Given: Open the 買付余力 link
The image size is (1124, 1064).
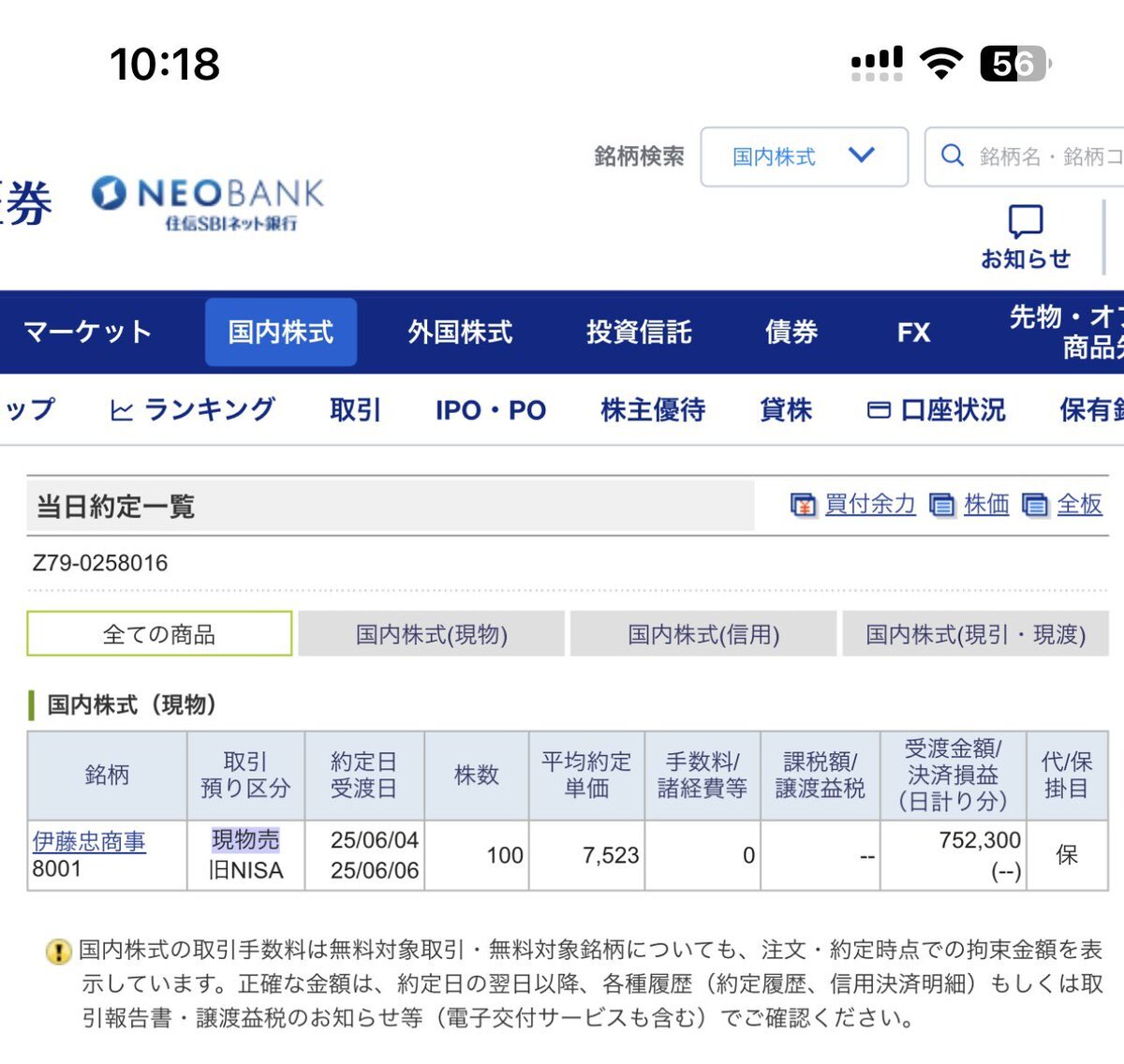Looking at the screenshot, I should [x=870, y=505].
